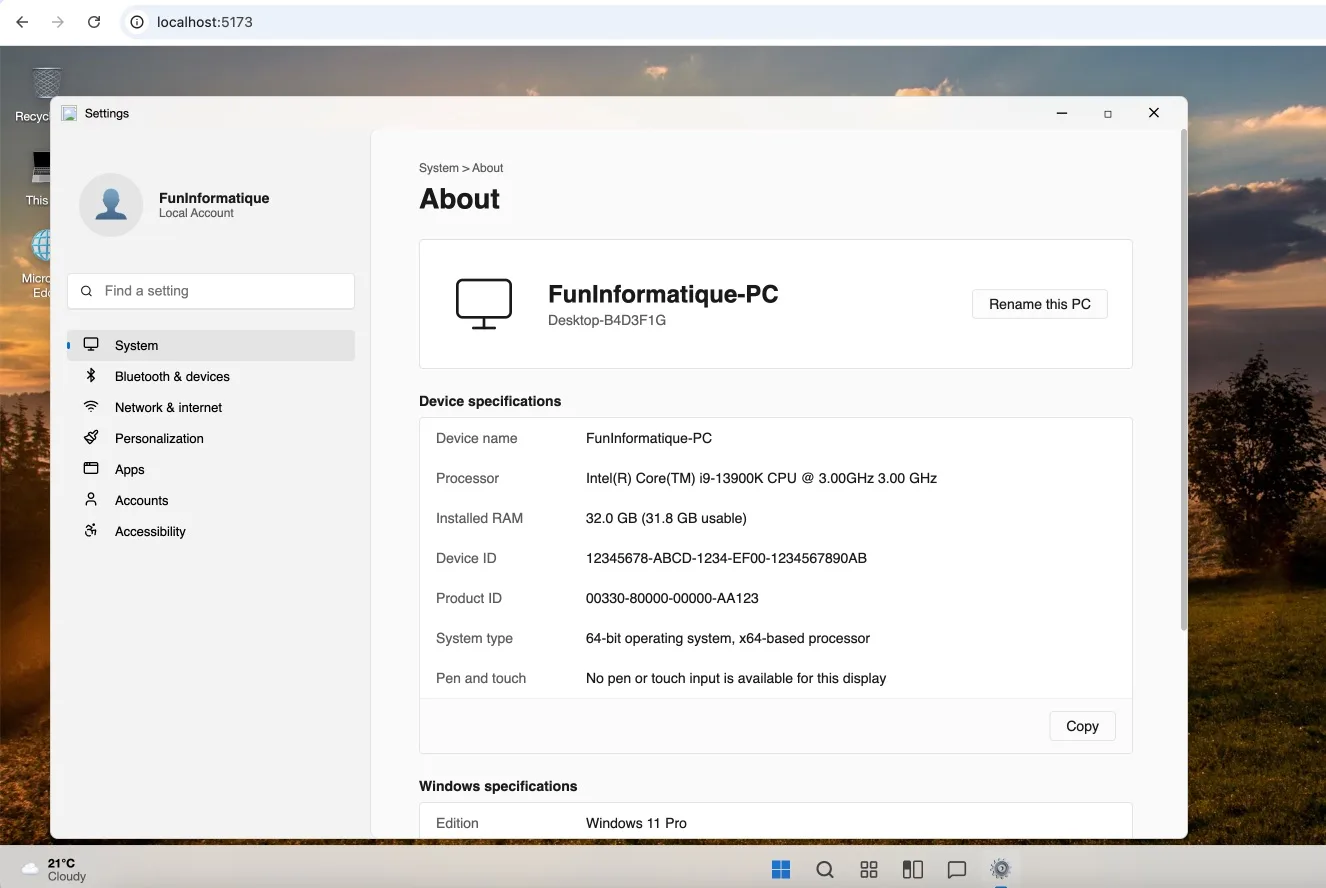Screen dimensions: 1326x888
Task: Open Accounts settings
Action: coord(141,500)
